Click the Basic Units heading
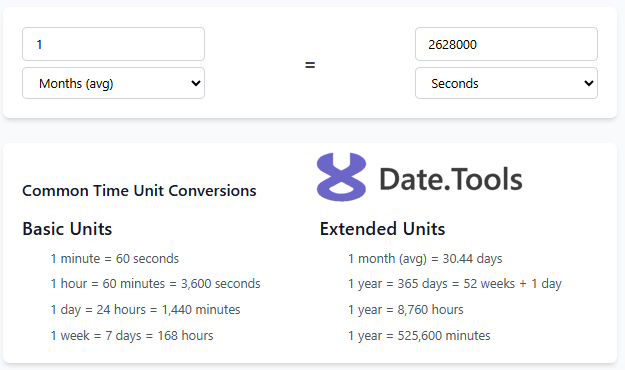Image resolution: width=625 pixels, height=370 pixels. point(67,229)
